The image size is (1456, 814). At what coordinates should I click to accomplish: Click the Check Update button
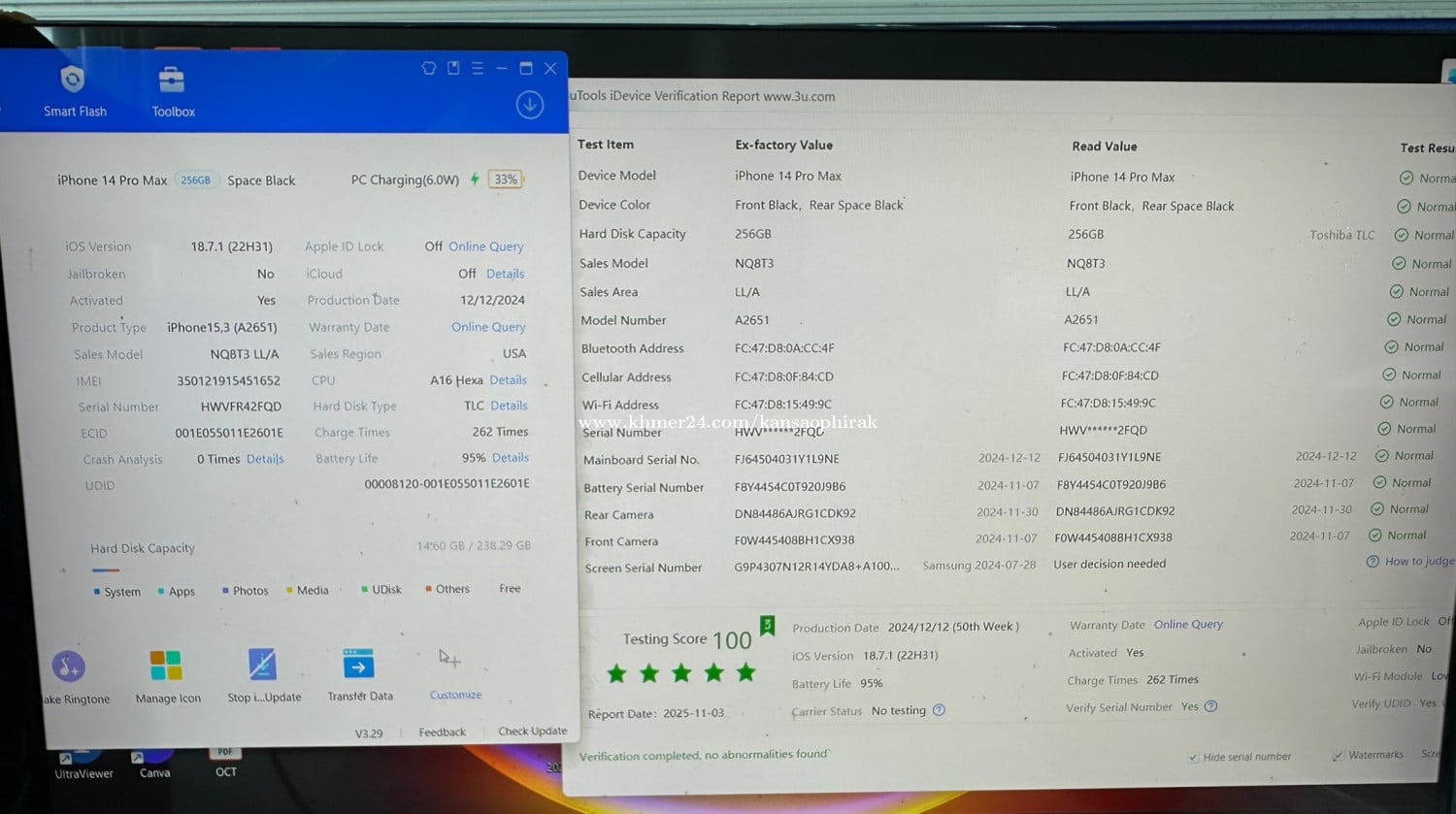(x=532, y=732)
